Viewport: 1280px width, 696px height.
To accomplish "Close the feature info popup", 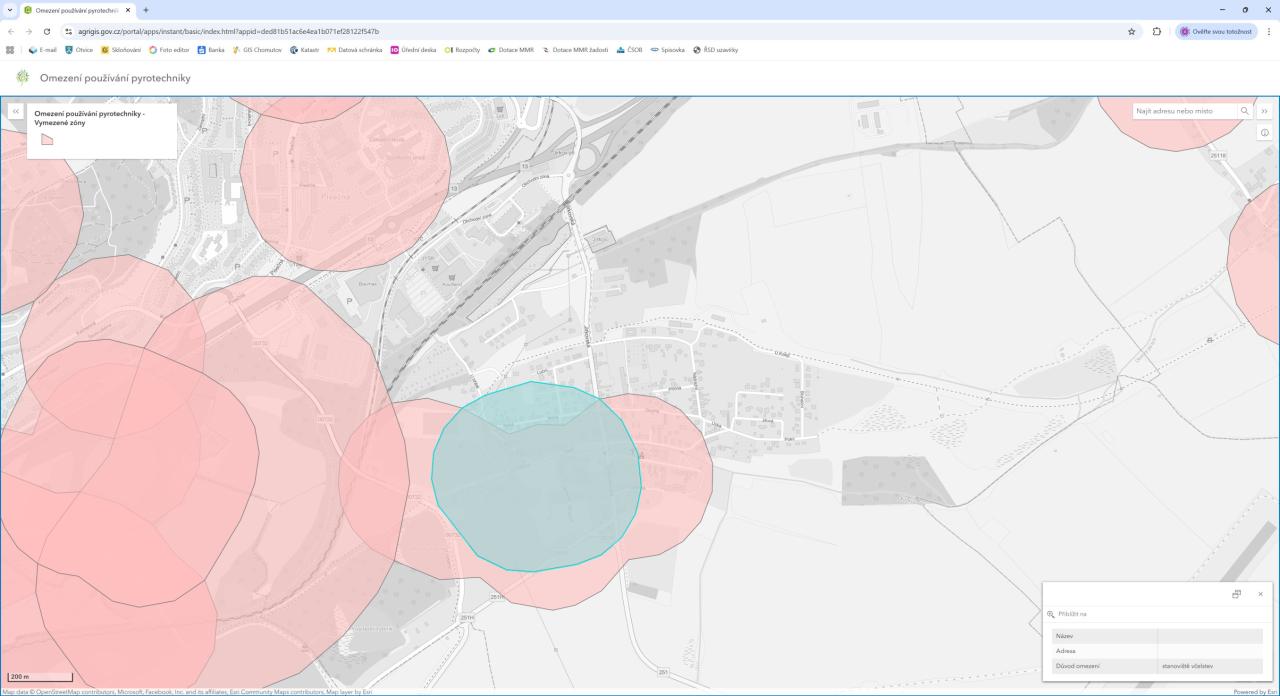I will 1260,594.
